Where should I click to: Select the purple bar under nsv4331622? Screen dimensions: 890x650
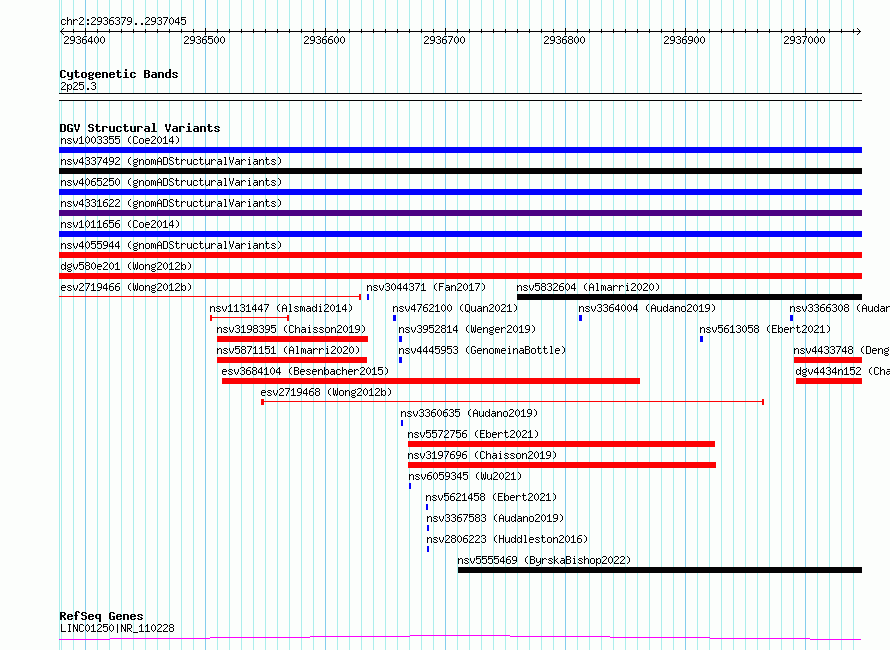click(x=460, y=213)
